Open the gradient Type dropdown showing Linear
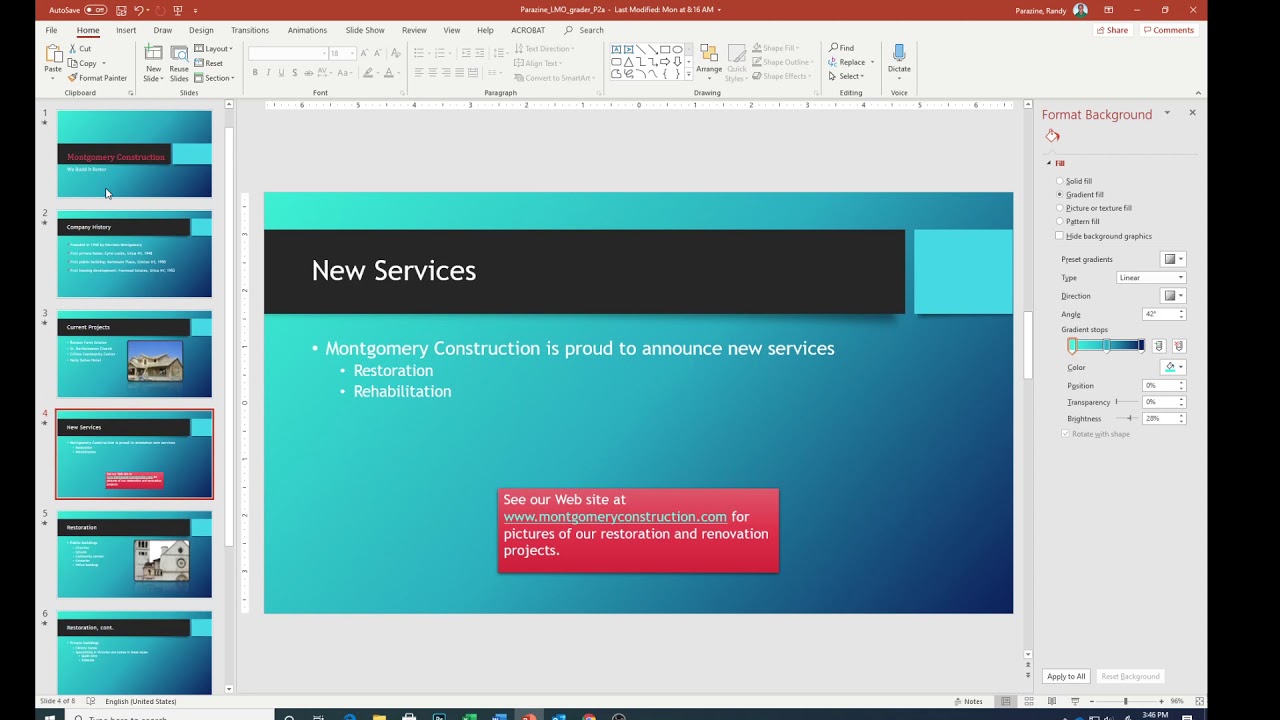The height and width of the screenshot is (720, 1280). pyautogui.click(x=1151, y=278)
